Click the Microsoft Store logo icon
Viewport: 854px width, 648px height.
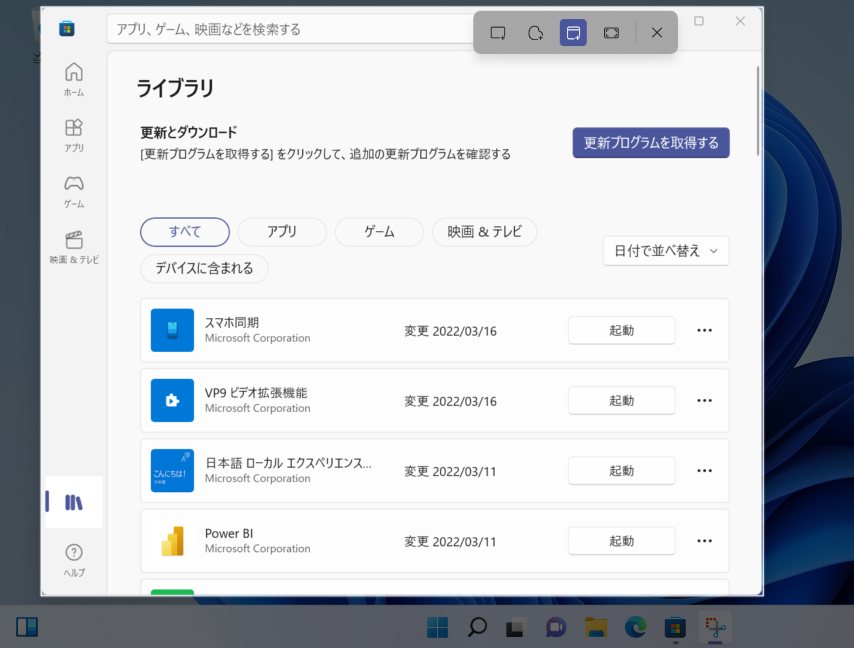pos(66,28)
